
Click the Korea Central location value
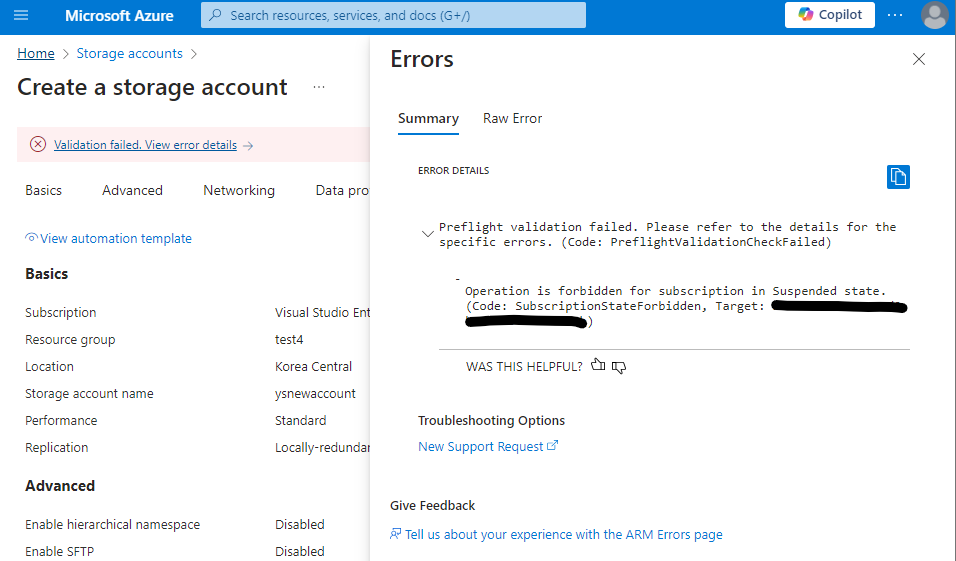[313, 366]
